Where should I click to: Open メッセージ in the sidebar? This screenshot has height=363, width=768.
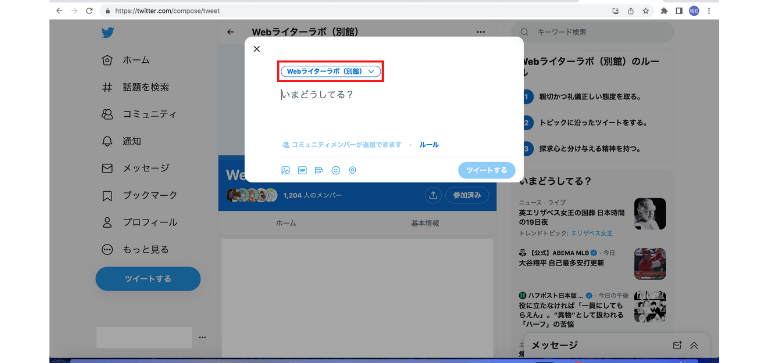pos(136,168)
